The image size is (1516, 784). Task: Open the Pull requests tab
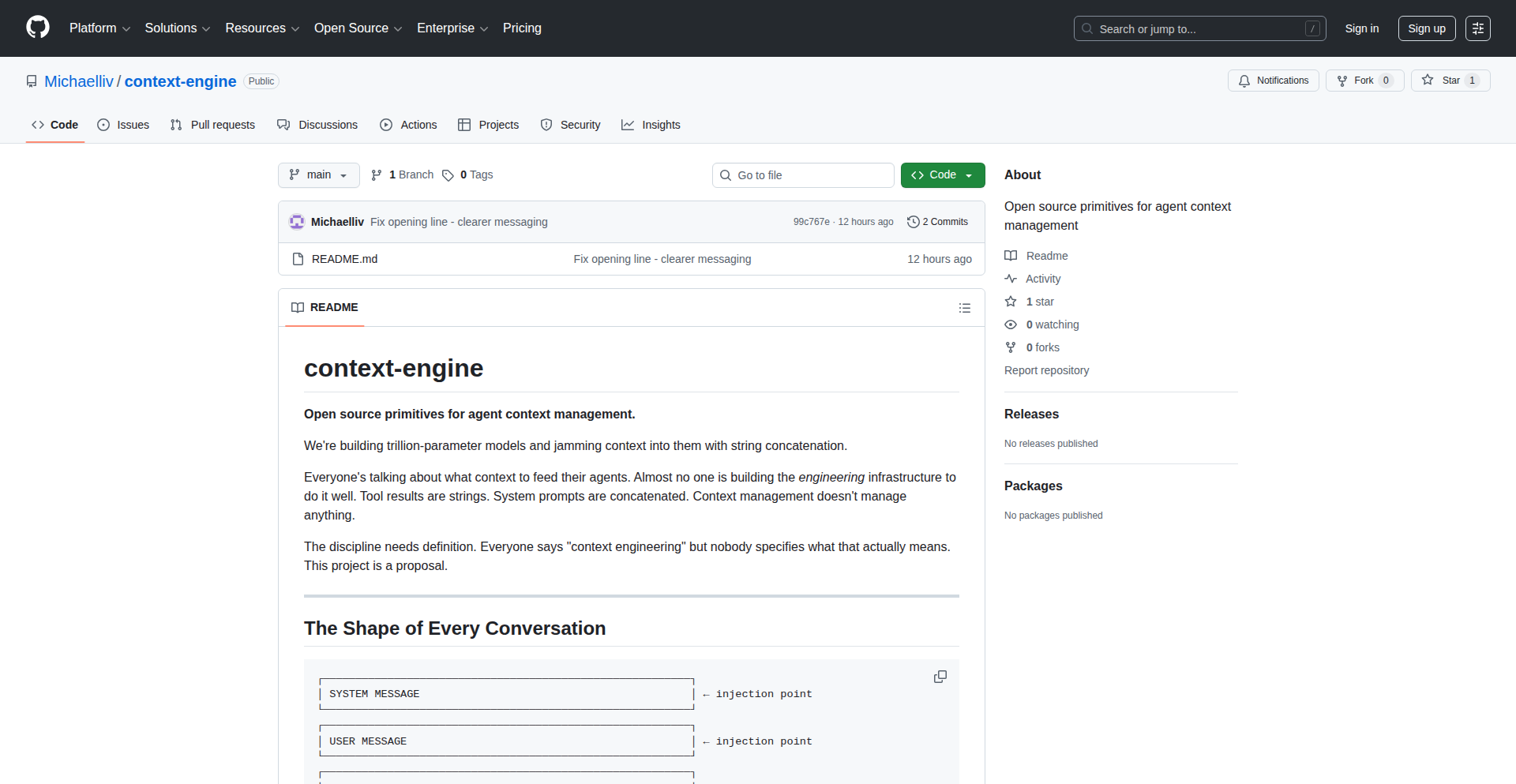[213, 125]
